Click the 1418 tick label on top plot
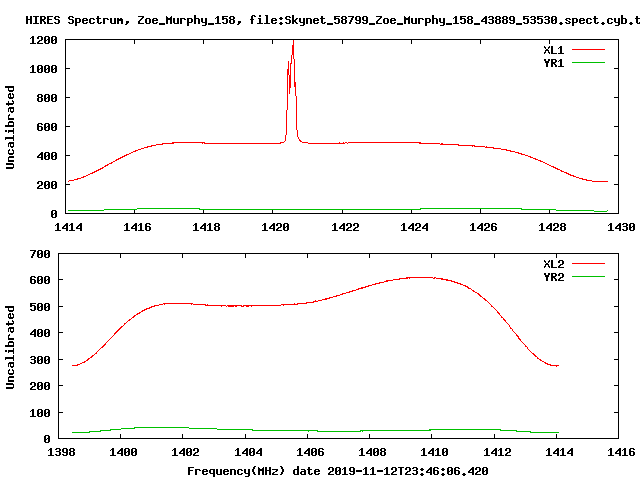The image size is (640, 480). [206, 227]
